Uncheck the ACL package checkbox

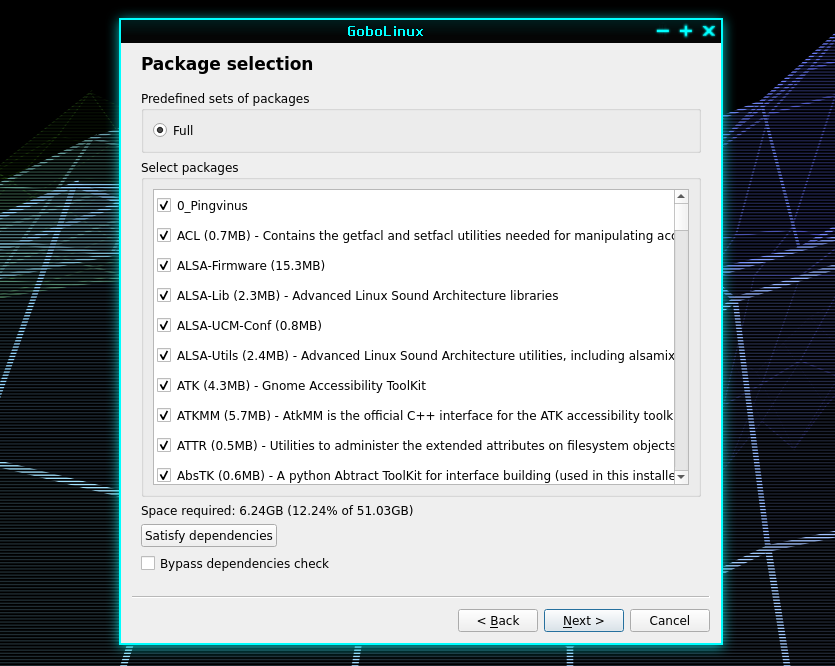coord(164,235)
